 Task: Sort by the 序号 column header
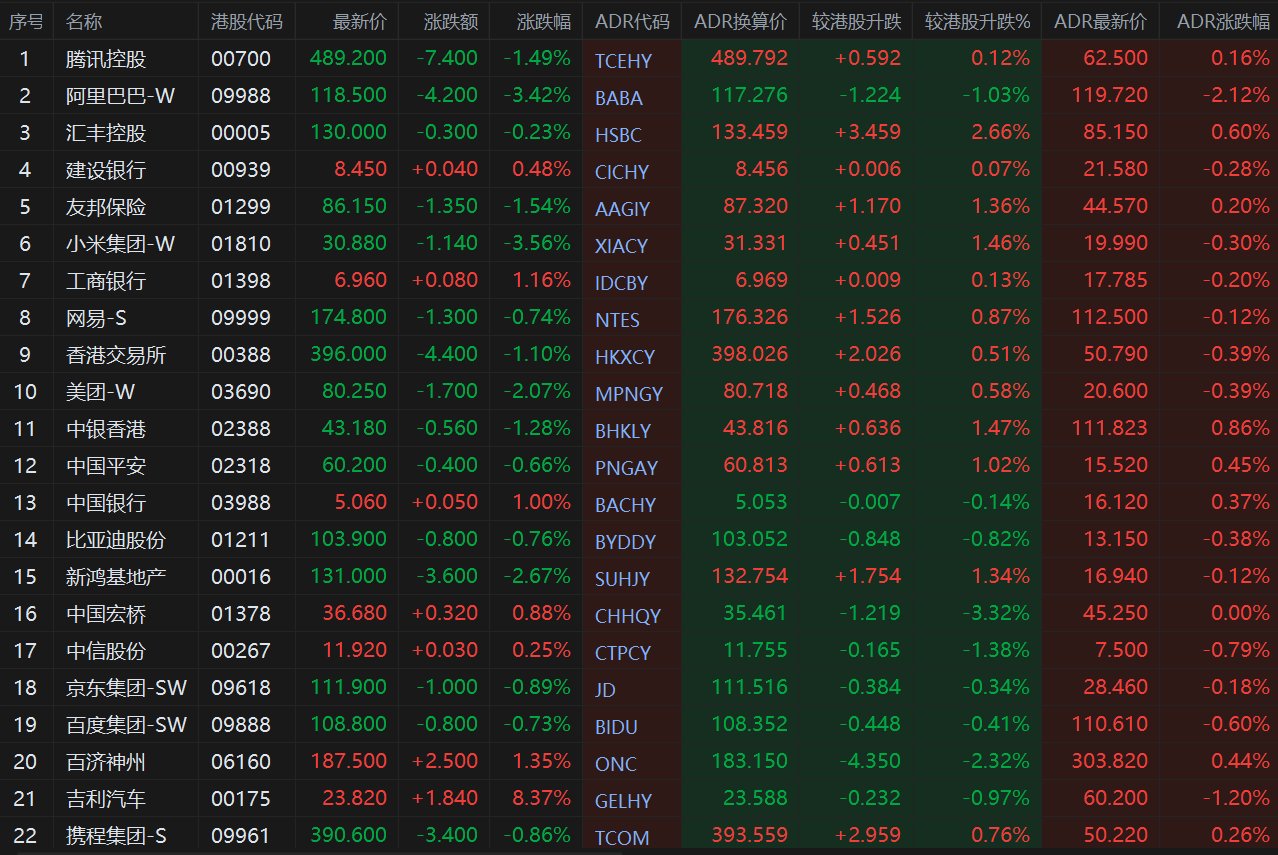click(26, 21)
